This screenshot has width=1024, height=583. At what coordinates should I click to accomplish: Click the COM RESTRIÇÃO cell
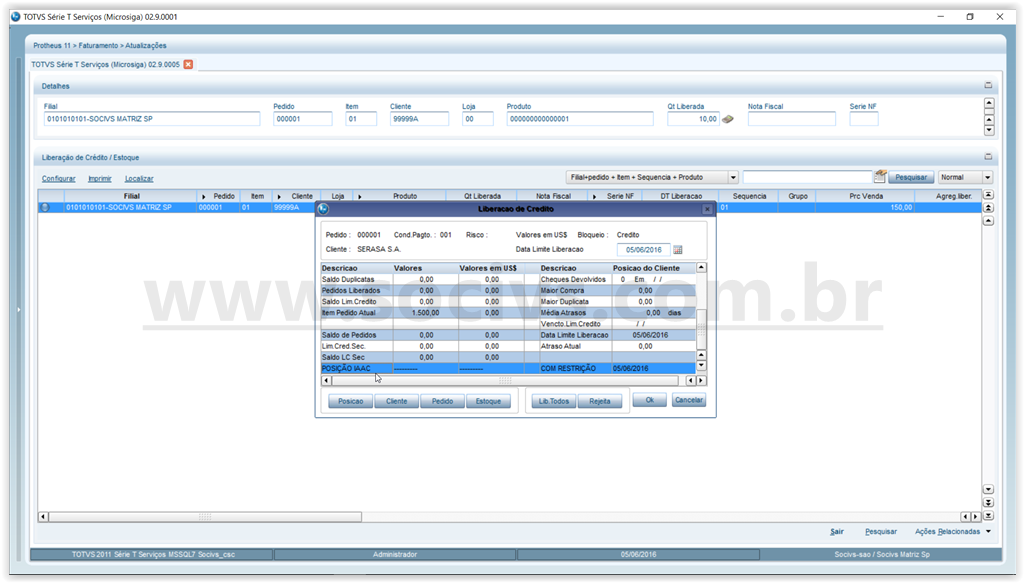point(568,369)
